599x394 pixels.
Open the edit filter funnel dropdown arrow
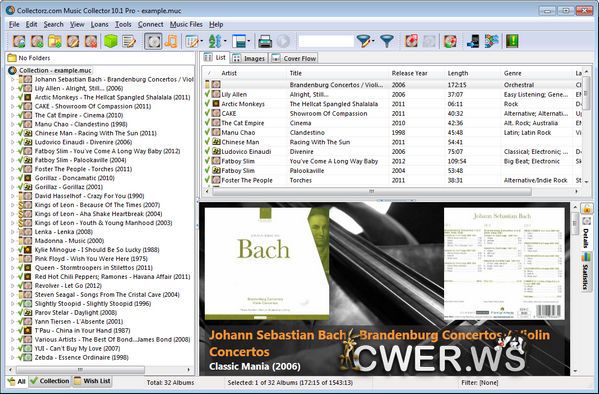373,41
